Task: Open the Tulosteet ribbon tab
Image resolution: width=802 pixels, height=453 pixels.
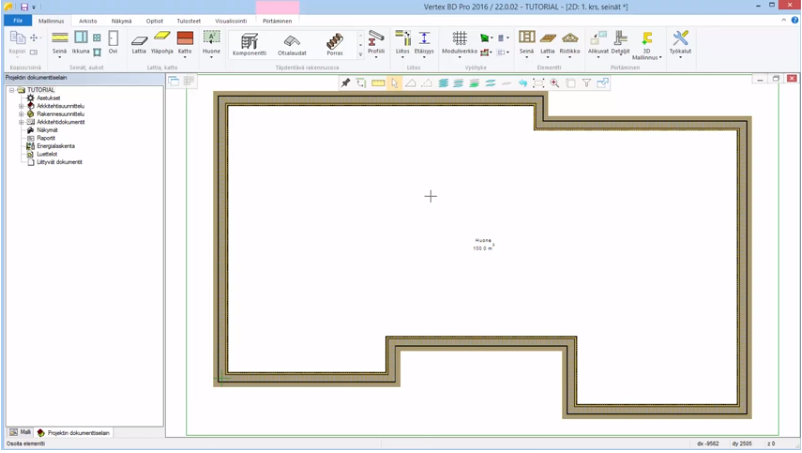Action: 188,20
